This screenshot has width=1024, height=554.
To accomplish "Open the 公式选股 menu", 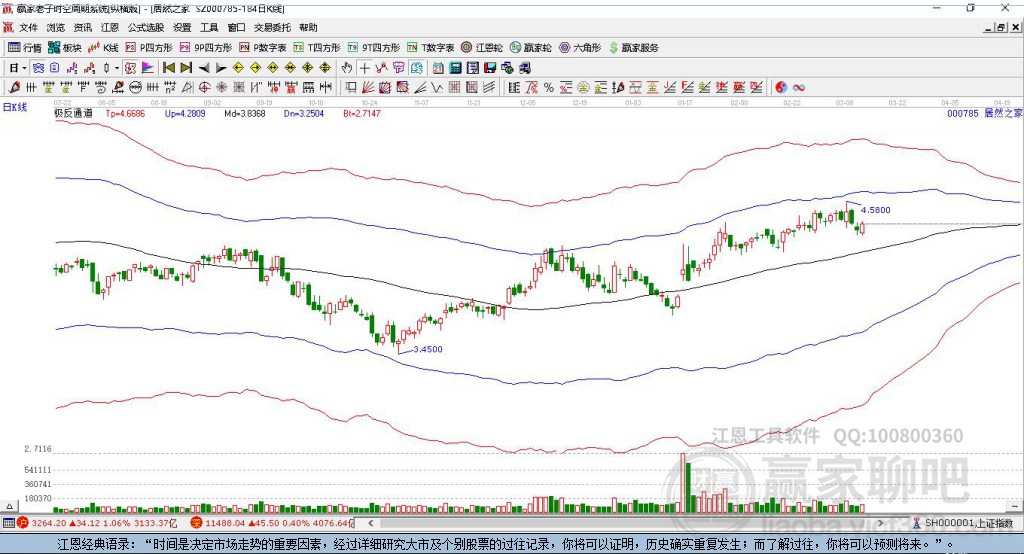I will click(146, 27).
